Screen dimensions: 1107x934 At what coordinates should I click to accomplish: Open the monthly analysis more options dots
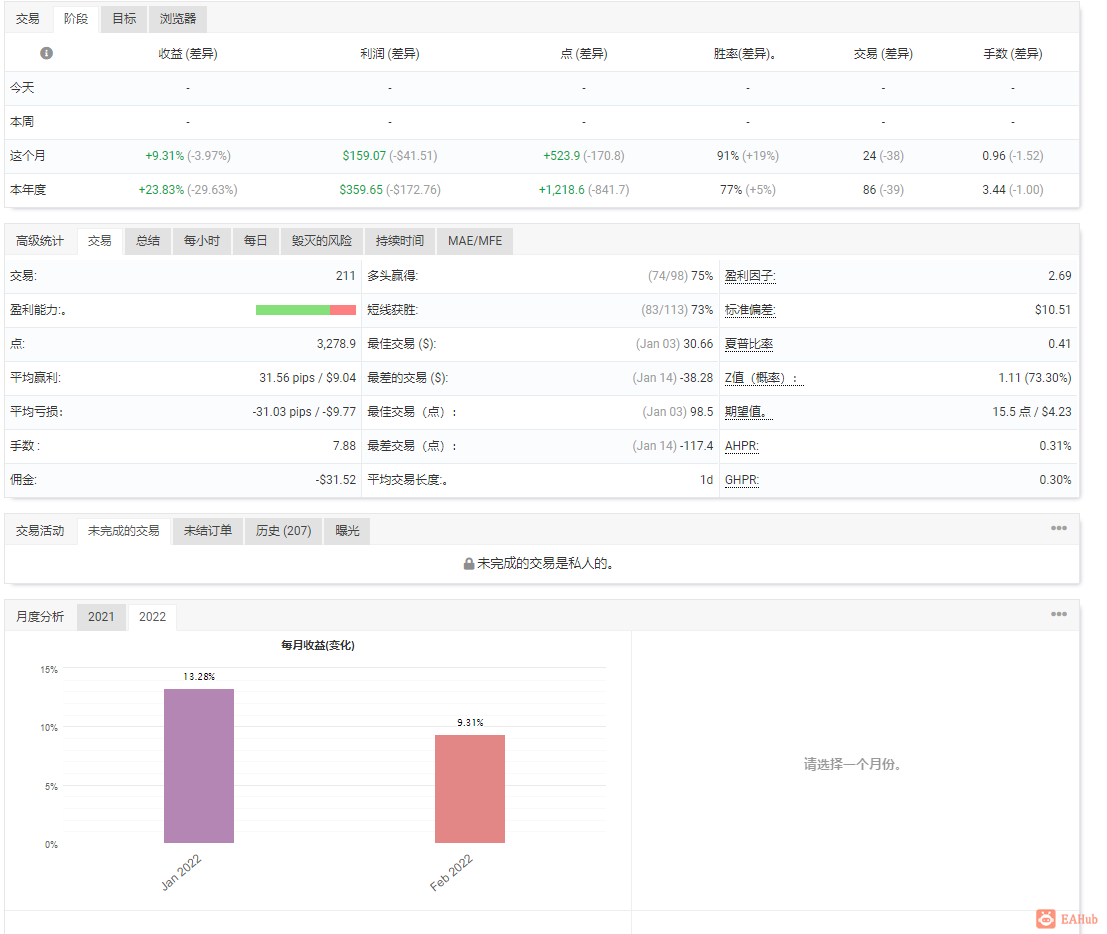[x=1058, y=614]
